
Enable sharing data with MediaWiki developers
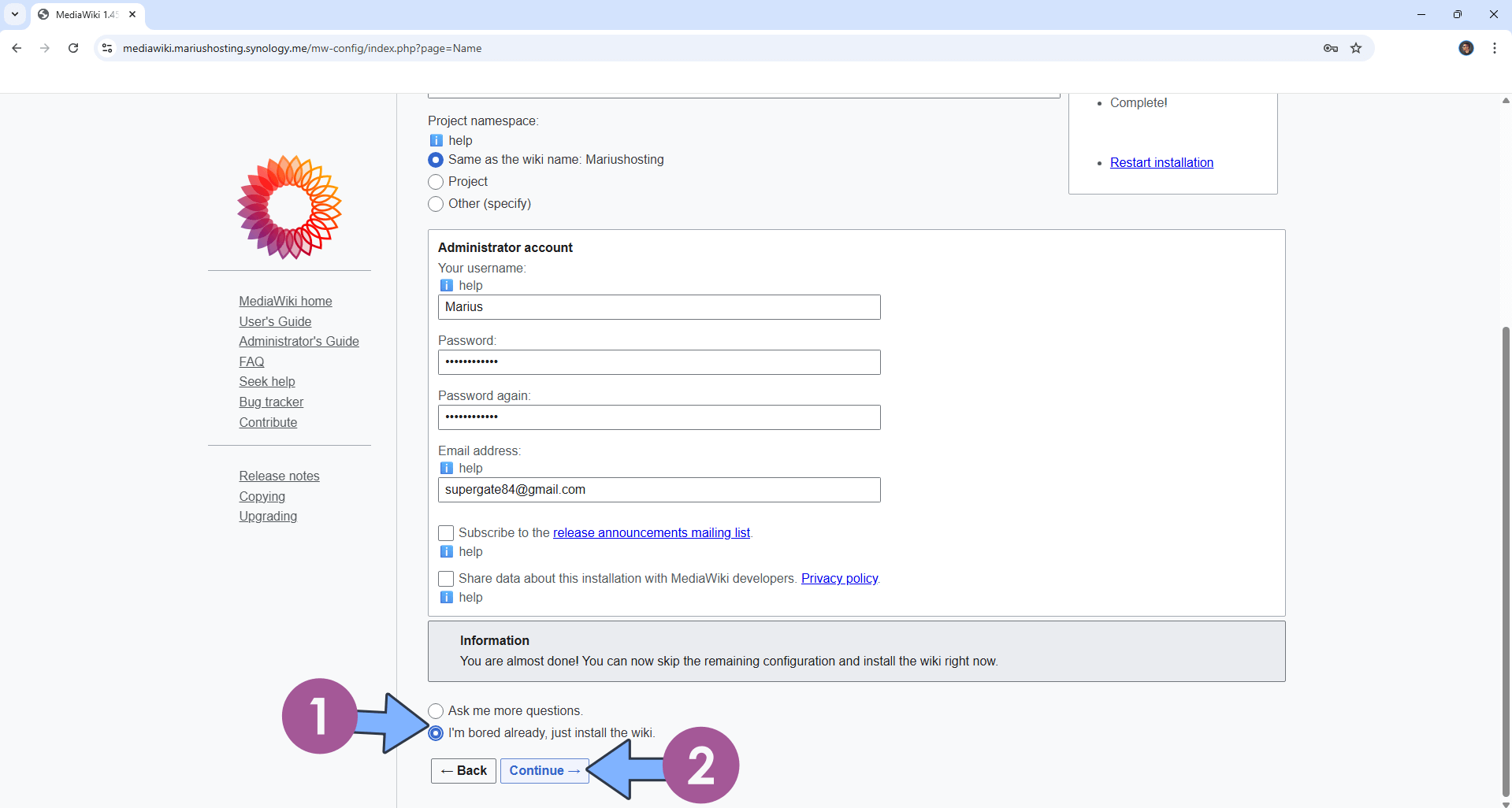(446, 579)
